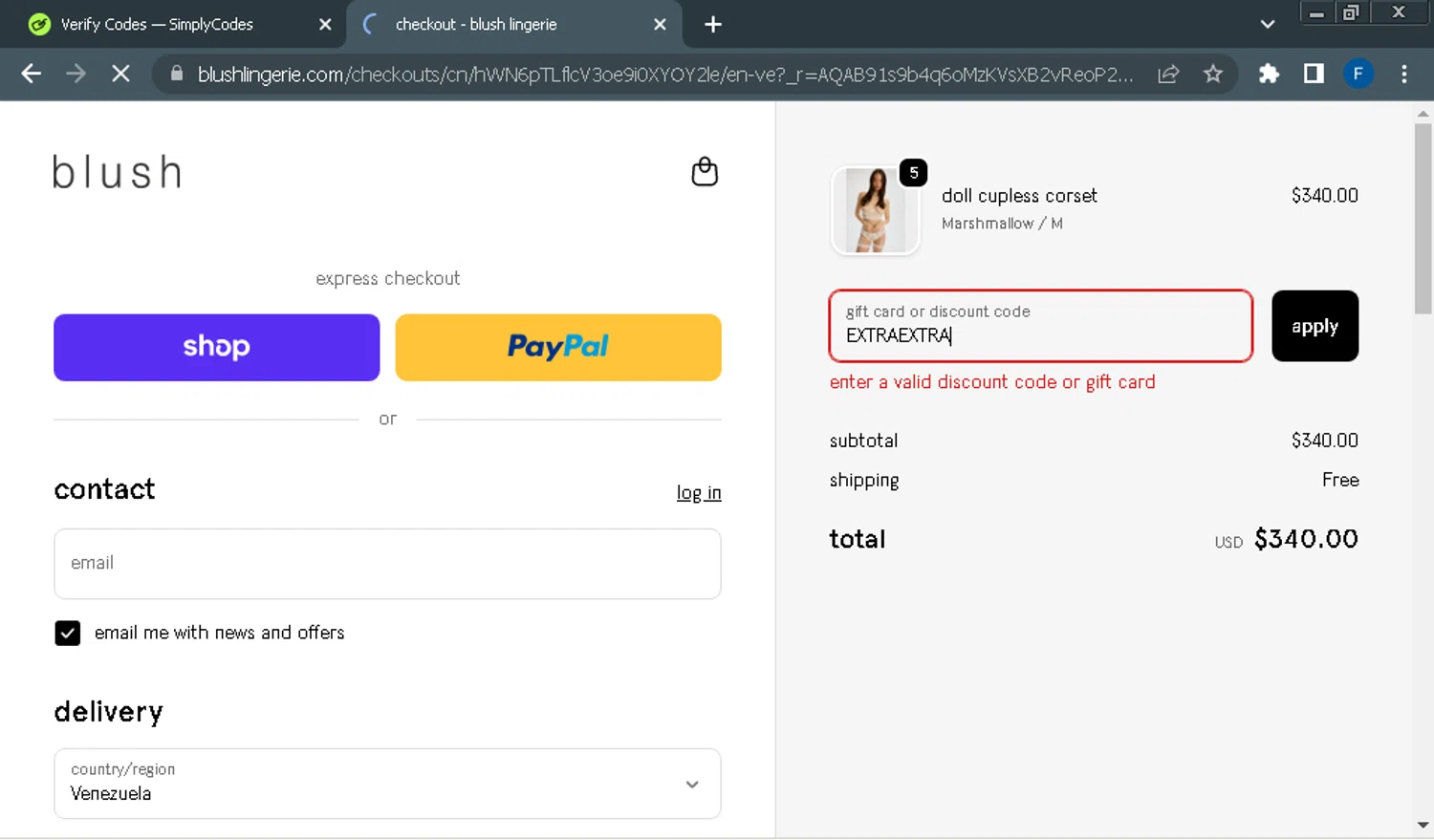Click the browser back arrow
This screenshot has height=840, width=1434.
tap(31, 74)
